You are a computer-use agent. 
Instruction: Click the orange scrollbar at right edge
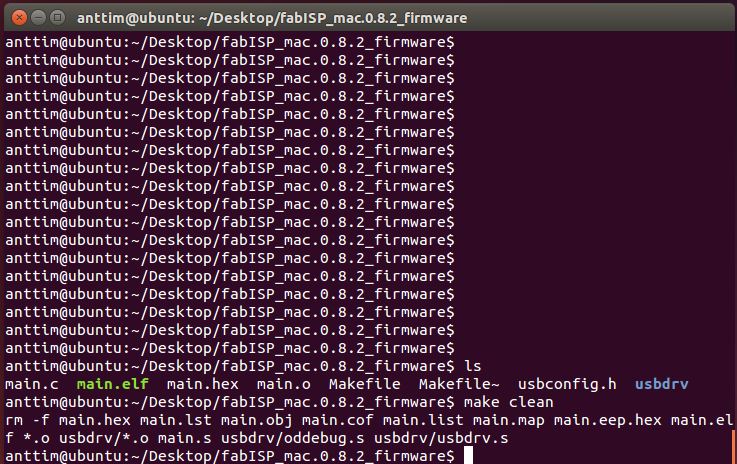(734, 446)
